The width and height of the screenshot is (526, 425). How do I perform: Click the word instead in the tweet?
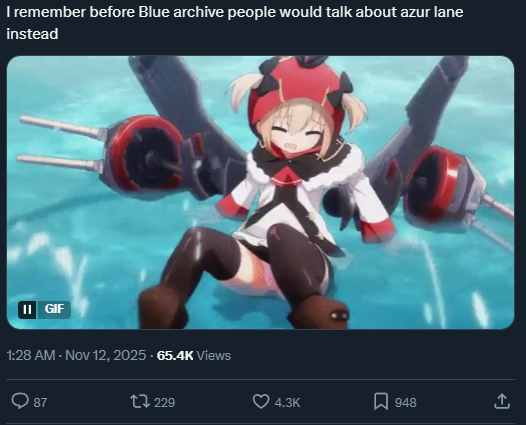coord(32,34)
